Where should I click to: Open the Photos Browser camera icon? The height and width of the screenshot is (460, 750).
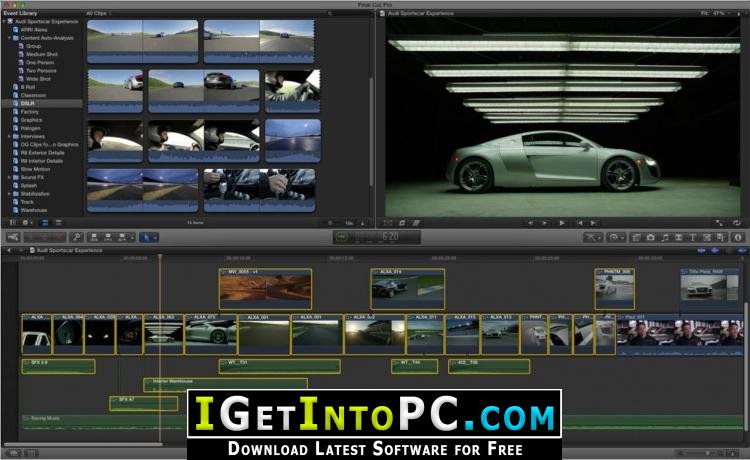(651, 237)
